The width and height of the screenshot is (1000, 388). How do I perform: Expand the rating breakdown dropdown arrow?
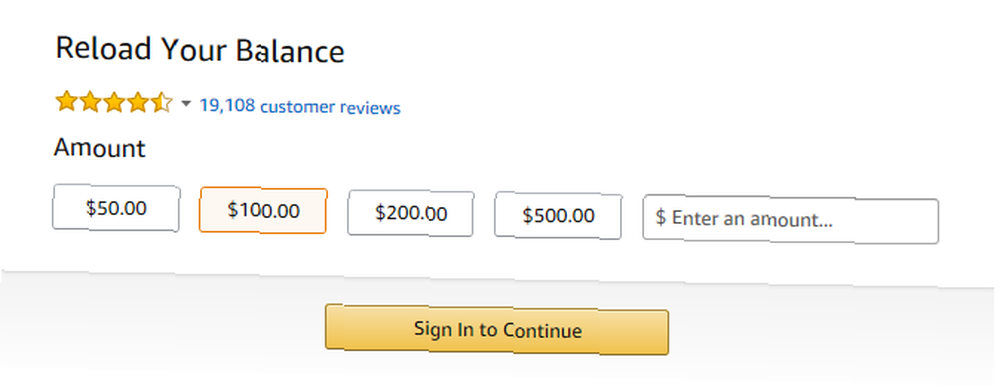tap(186, 103)
